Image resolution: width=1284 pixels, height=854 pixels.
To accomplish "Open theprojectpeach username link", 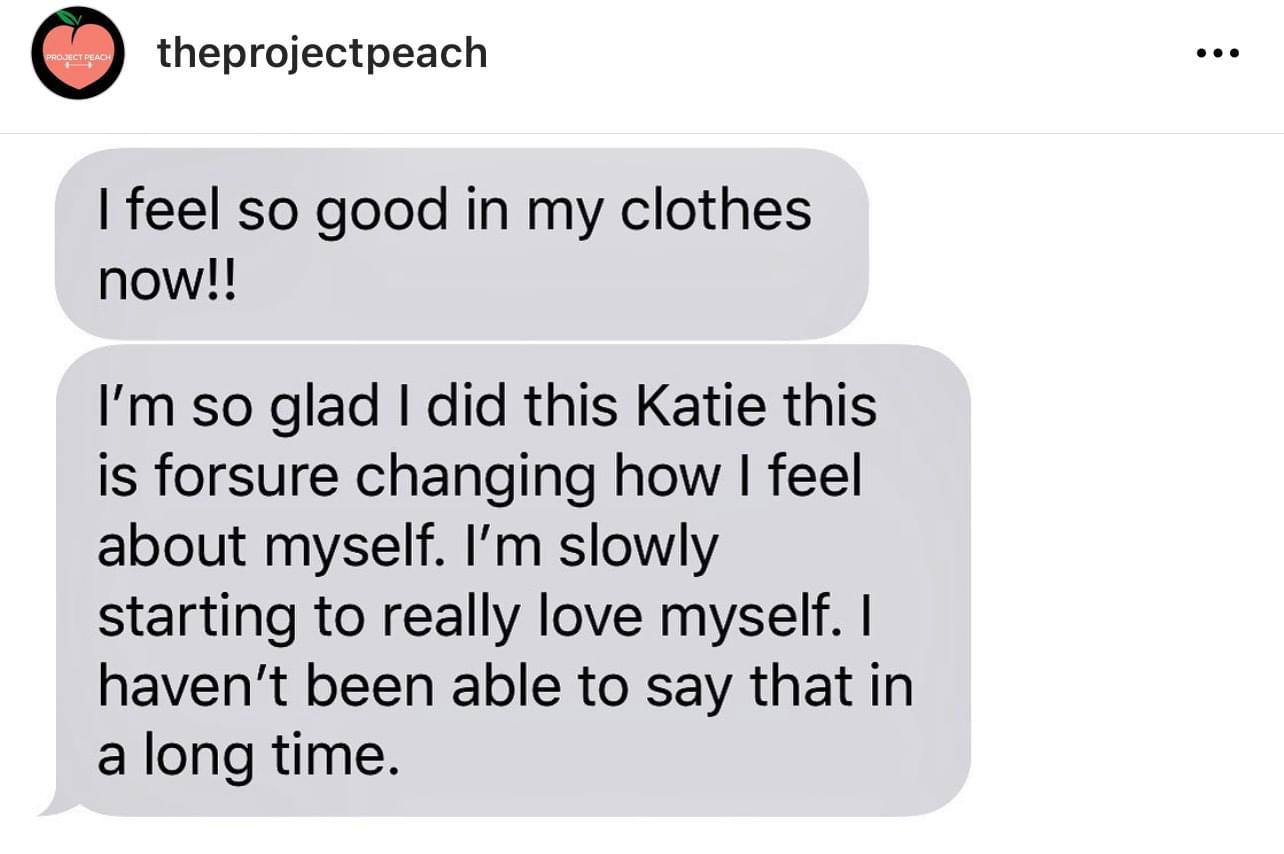I will (322, 53).
